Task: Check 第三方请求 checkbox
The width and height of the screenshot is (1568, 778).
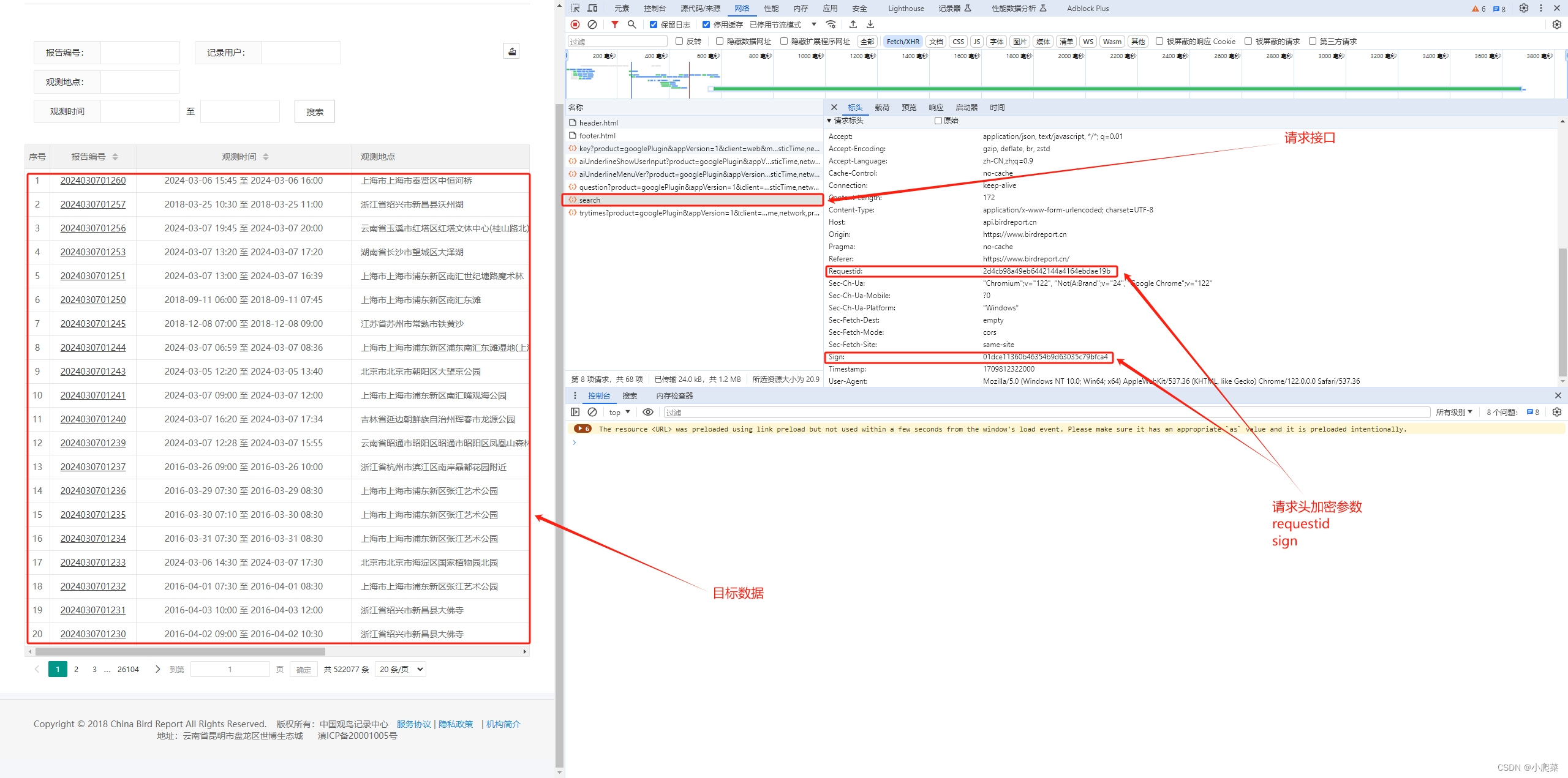Action: (x=1313, y=41)
